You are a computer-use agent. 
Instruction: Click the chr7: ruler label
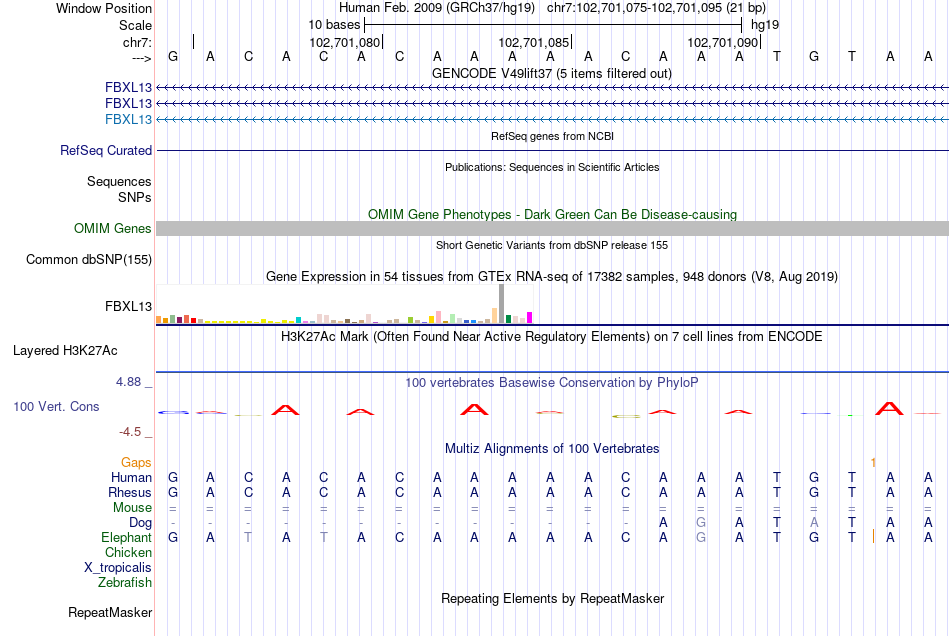coord(137,42)
